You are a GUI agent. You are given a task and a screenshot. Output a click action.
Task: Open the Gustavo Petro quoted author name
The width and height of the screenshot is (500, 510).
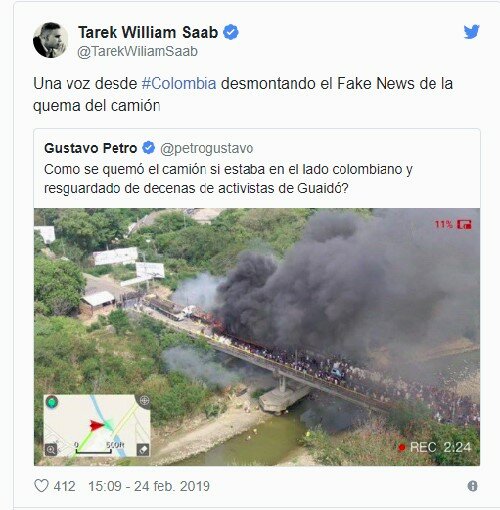pyautogui.click(x=90, y=148)
